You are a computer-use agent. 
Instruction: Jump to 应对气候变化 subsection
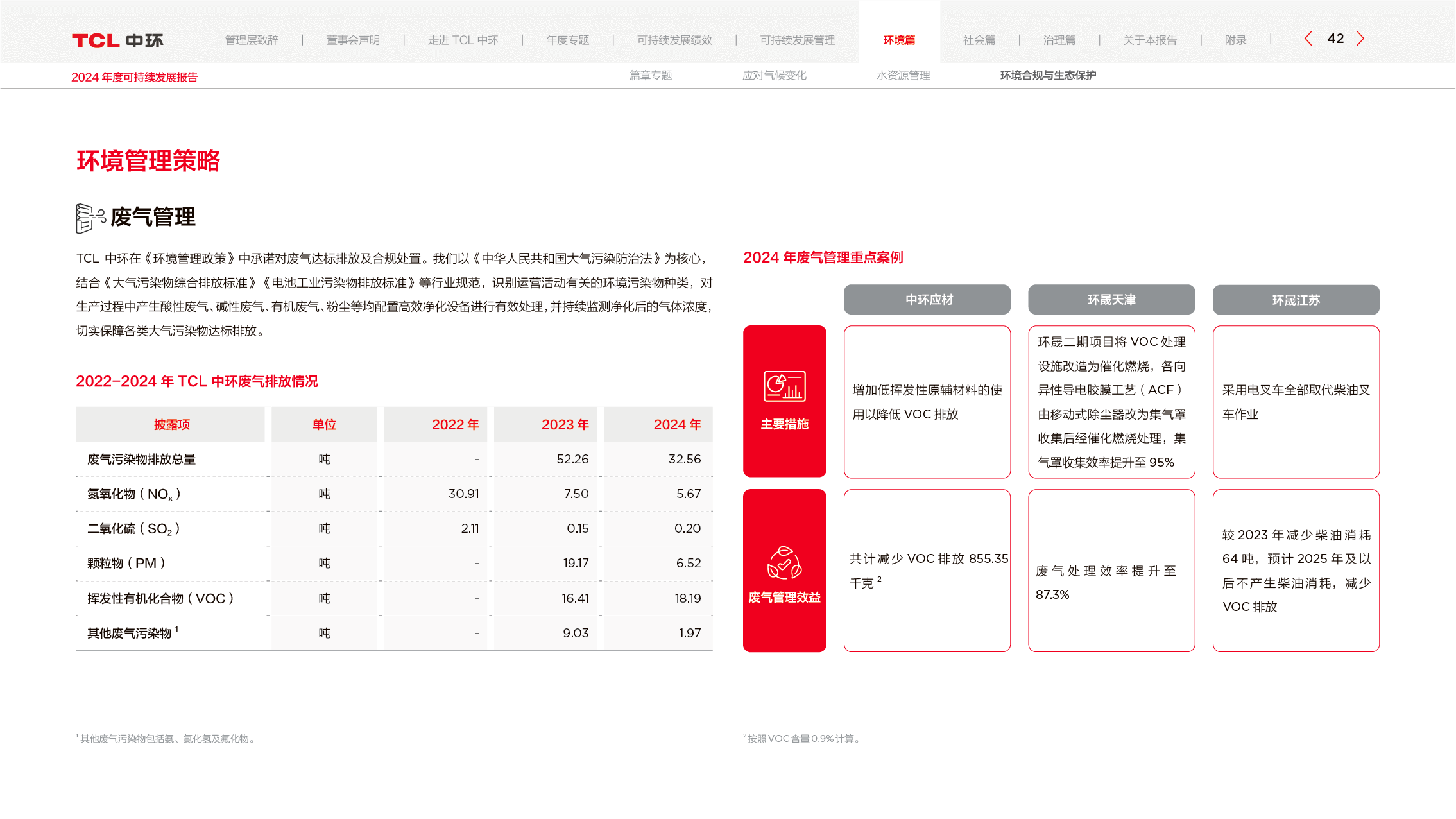[x=774, y=76]
